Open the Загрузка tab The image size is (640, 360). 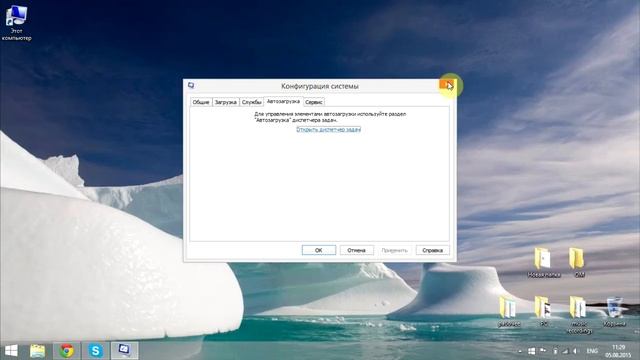point(225,102)
